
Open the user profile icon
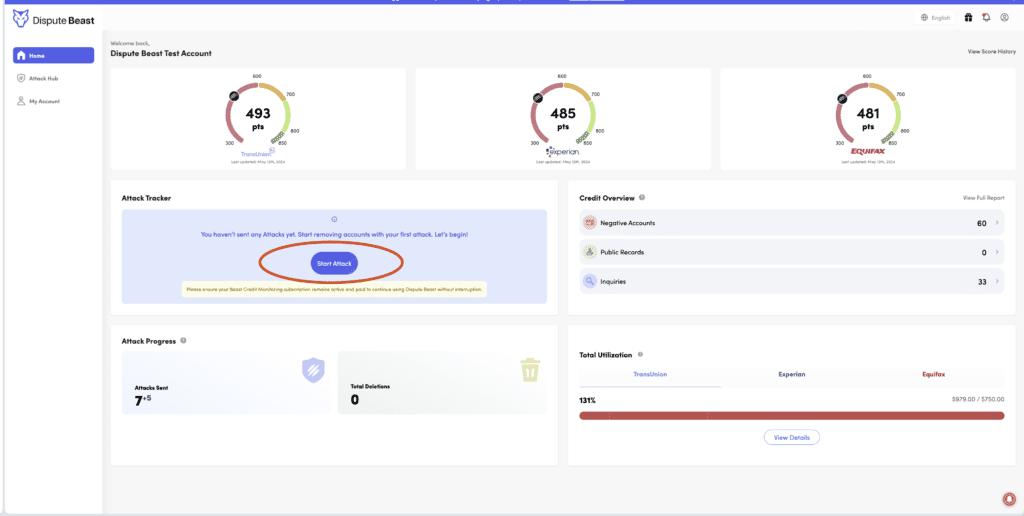tap(1004, 17)
